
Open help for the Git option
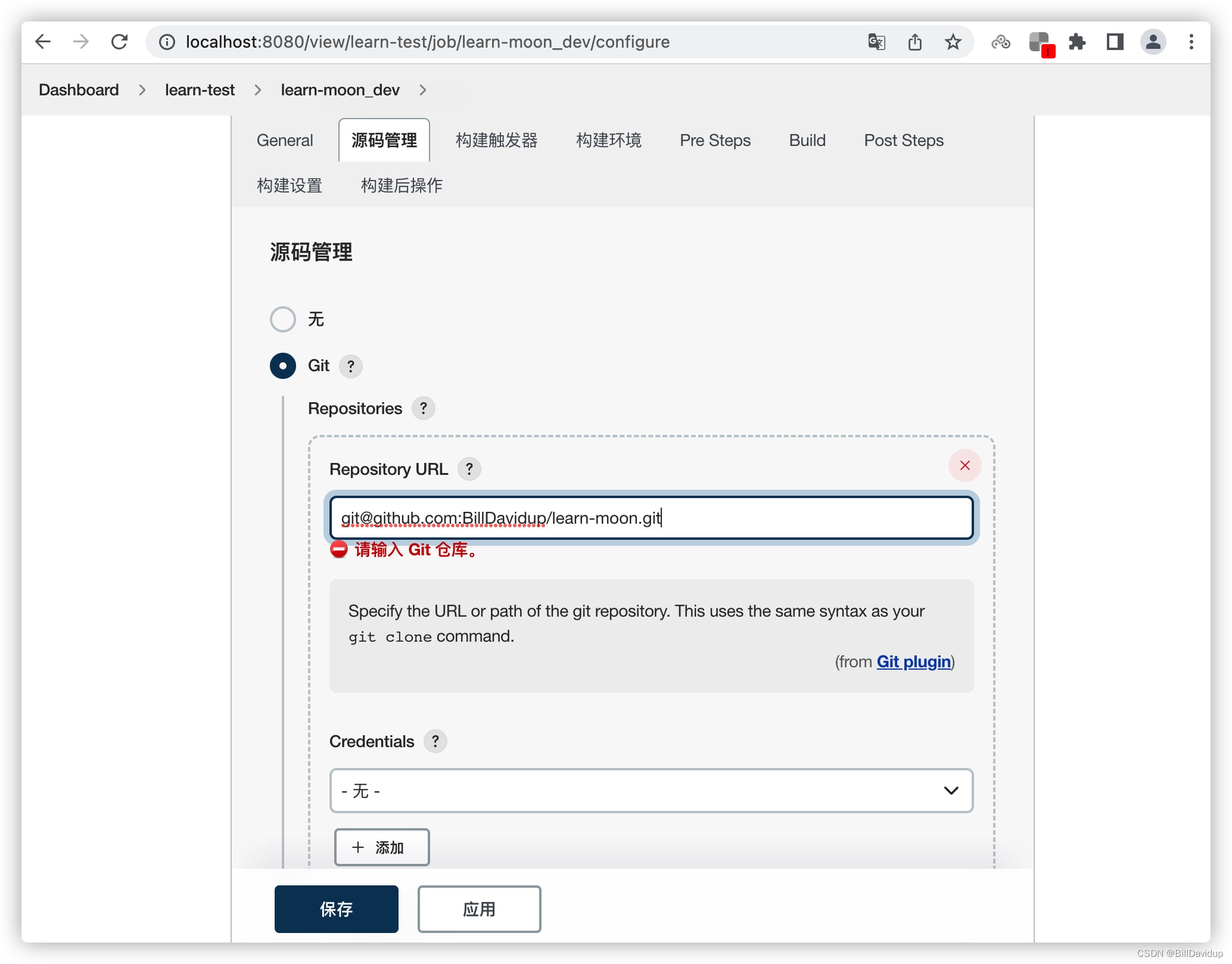[351, 366]
